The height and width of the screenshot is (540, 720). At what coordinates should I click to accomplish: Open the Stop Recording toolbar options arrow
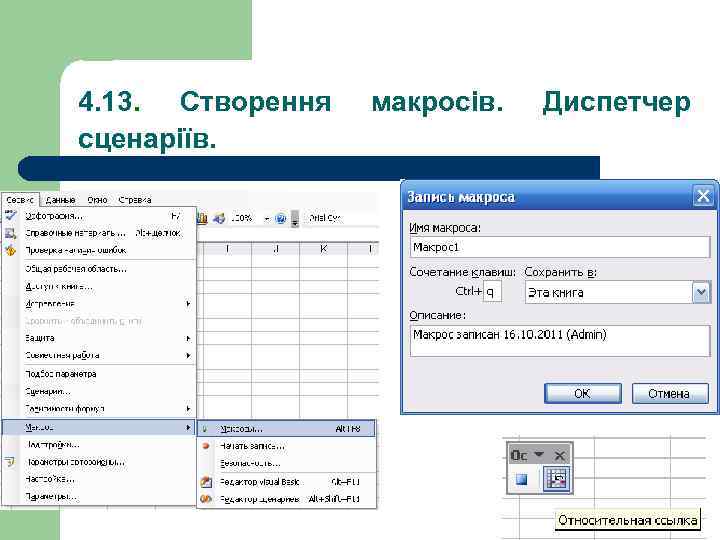[539, 455]
